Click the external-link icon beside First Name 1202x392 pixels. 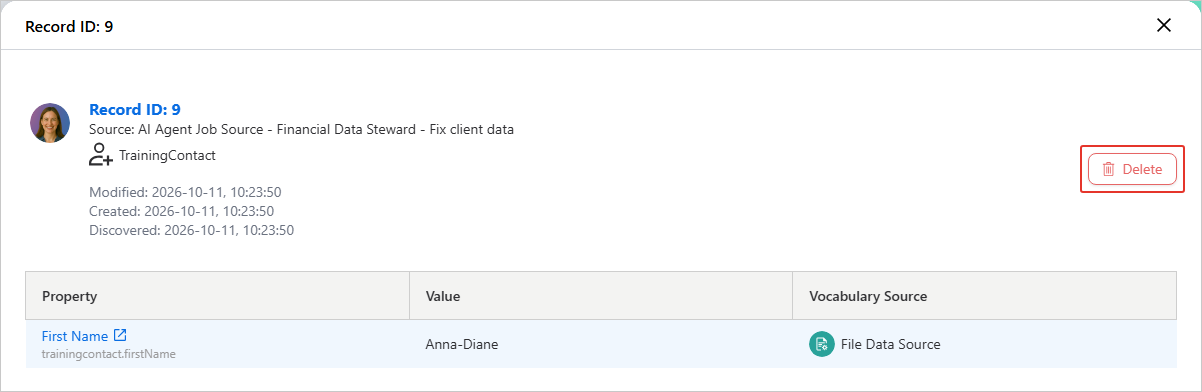pyautogui.click(x=120, y=335)
